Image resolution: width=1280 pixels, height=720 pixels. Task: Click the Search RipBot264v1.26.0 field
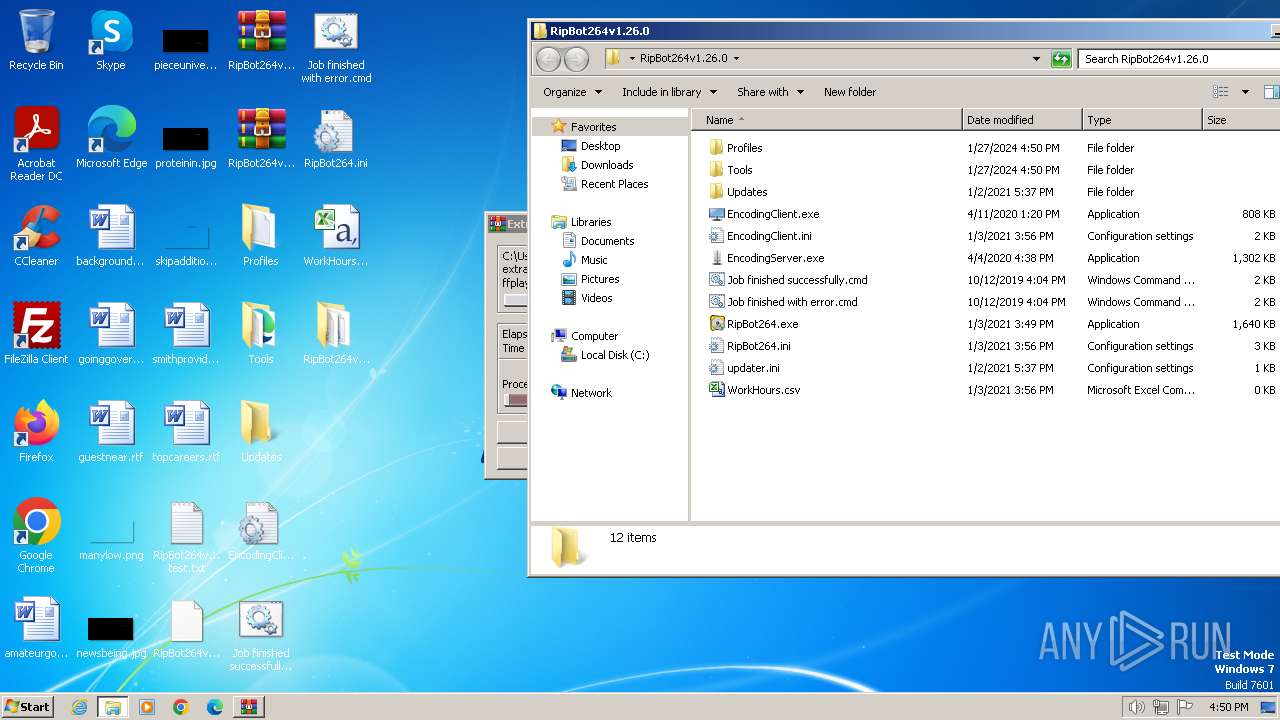1180,59
